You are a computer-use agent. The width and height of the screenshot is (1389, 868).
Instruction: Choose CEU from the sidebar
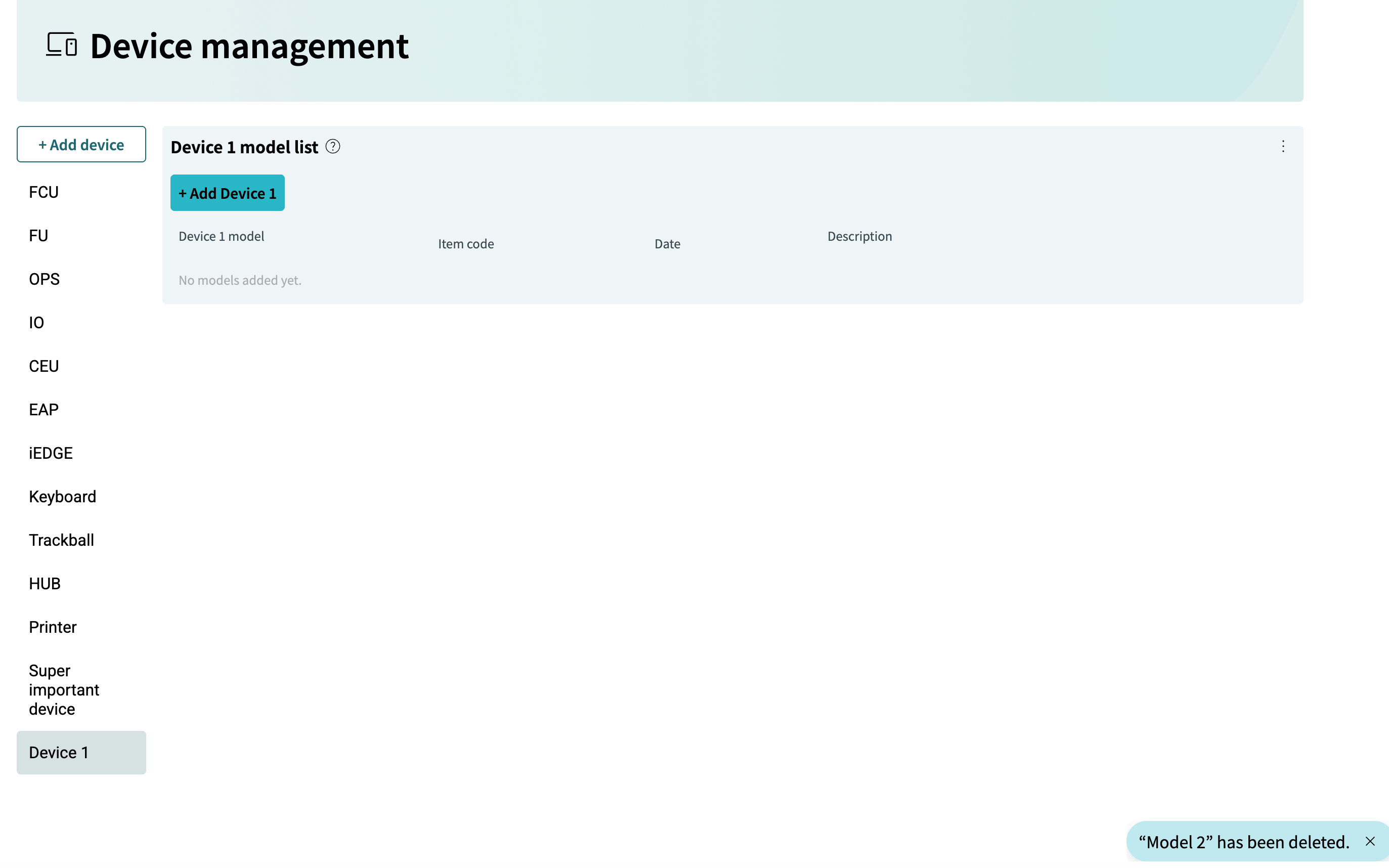click(x=81, y=366)
